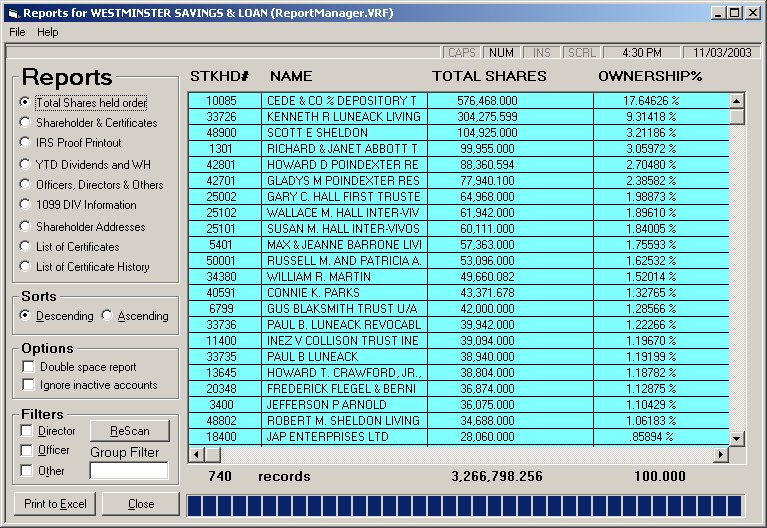Check Ignore inactive accounts
Image resolution: width=767 pixels, height=528 pixels.
pyautogui.click(x=28, y=385)
